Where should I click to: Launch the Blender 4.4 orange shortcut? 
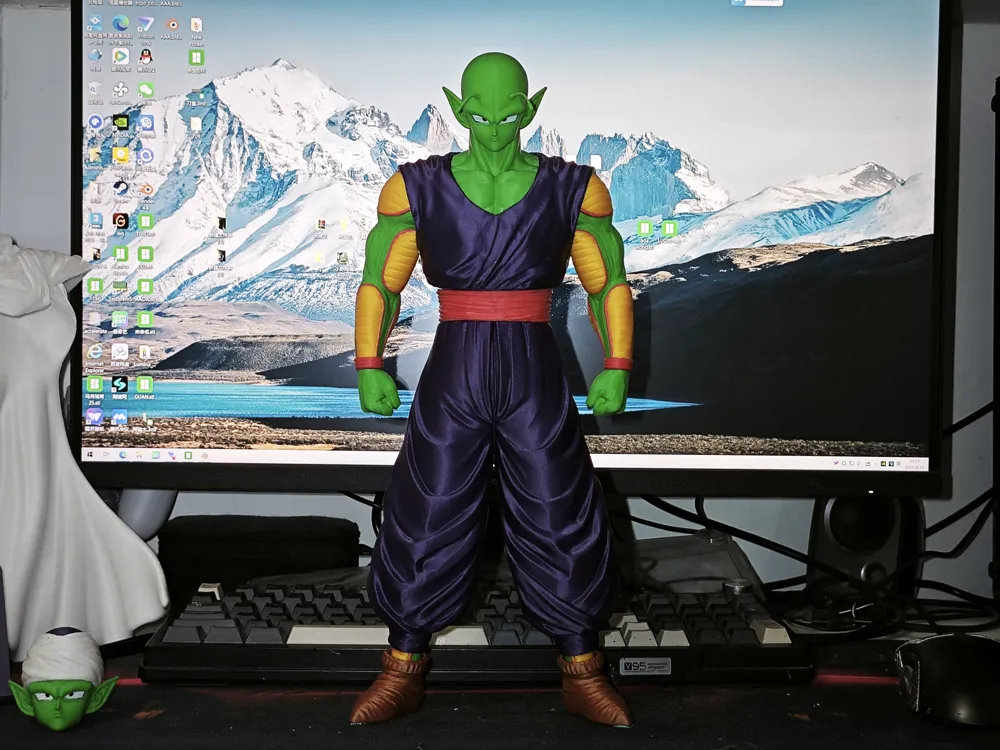click(x=146, y=189)
